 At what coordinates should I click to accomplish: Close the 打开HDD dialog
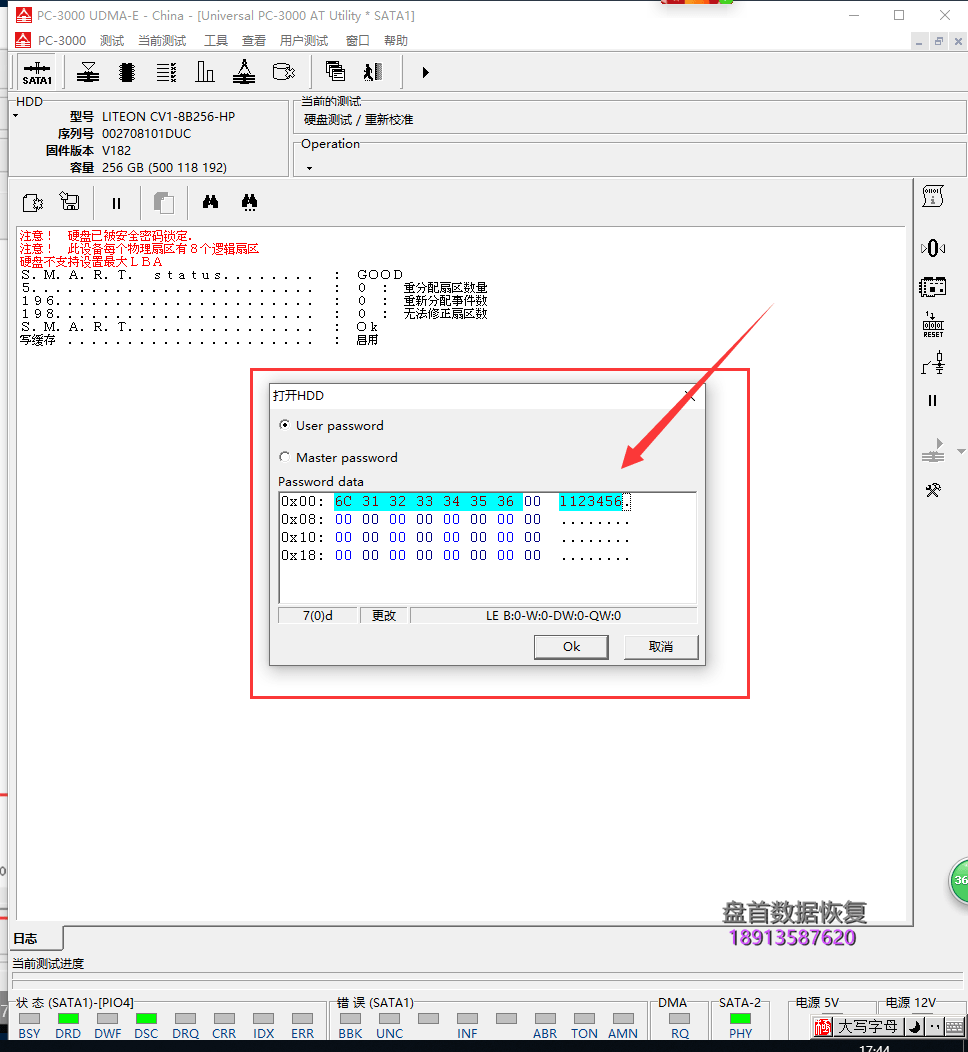(690, 396)
